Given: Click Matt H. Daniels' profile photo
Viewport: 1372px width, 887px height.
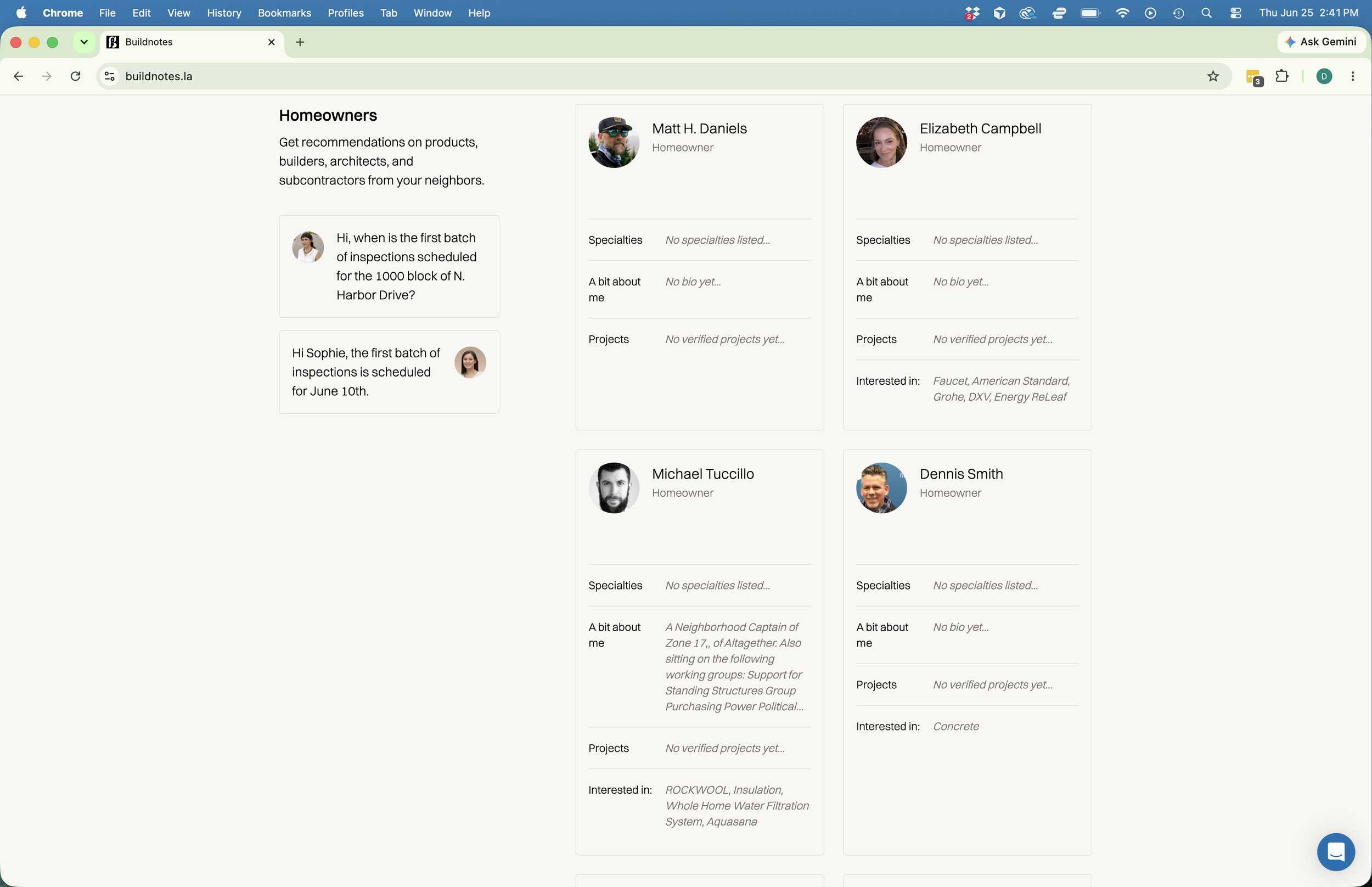Looking at the screenshot, I should click(x=614, y=142).
